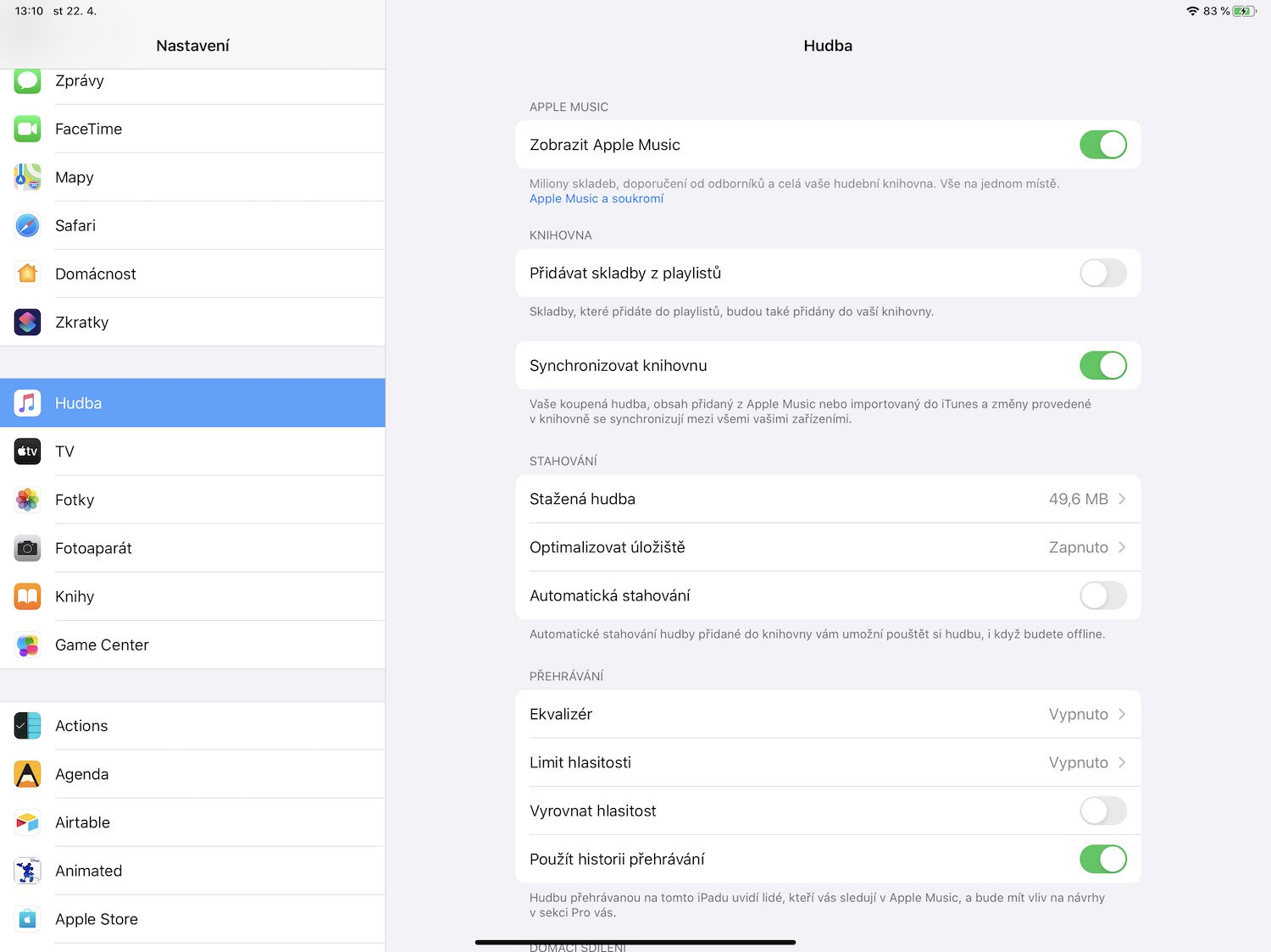Tap the Game Center bubbles icon
Image resolution: width=1271 pixels, height=952 pixels.
27,645
